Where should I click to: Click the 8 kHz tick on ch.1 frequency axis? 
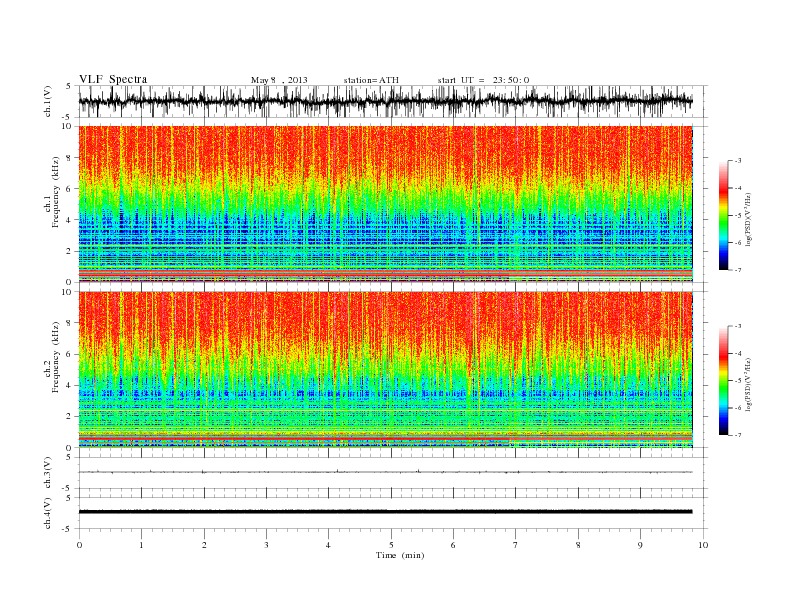(x=69, y=158)
